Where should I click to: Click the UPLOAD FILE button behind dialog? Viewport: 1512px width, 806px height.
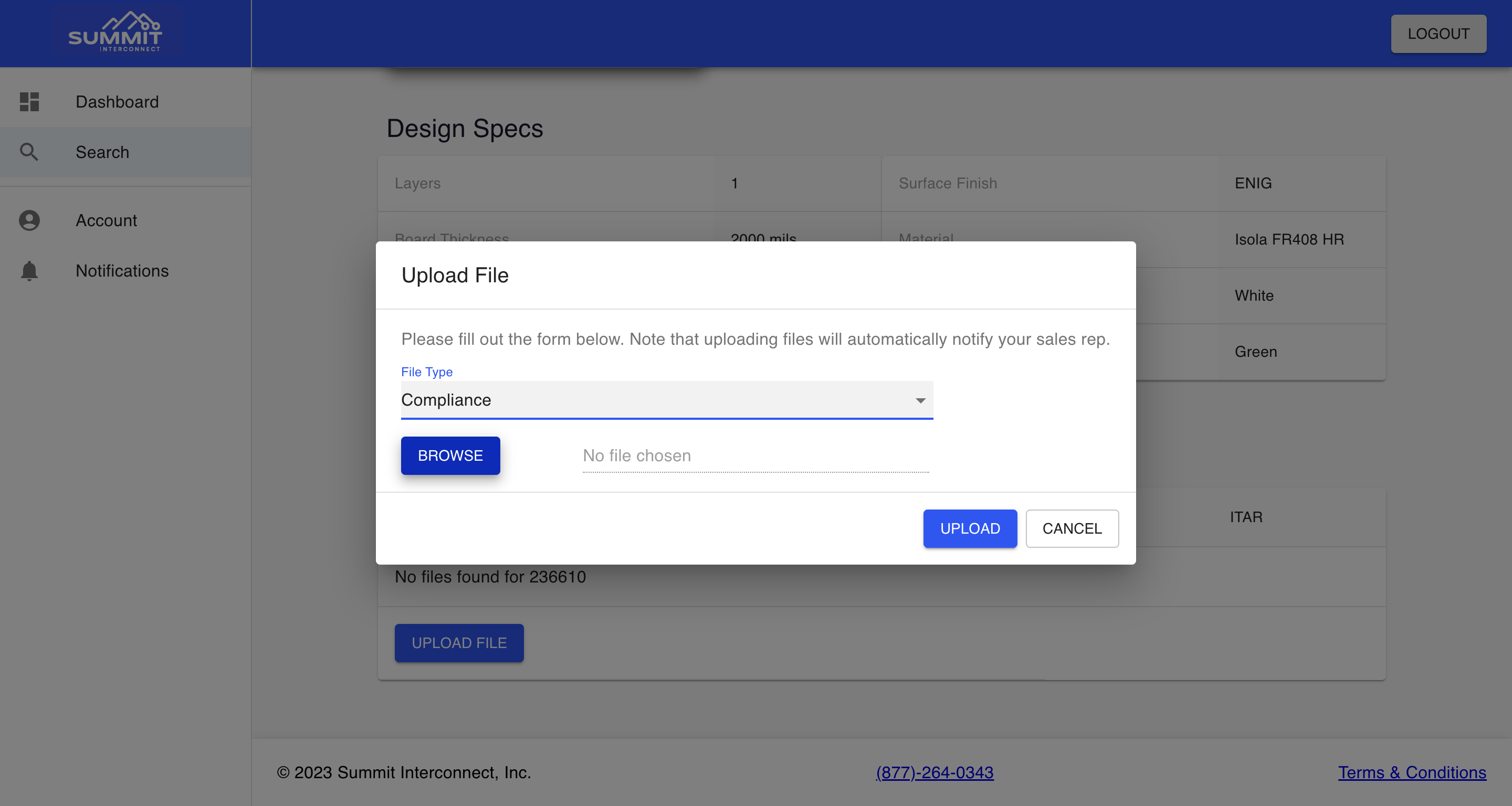[459, 643]
